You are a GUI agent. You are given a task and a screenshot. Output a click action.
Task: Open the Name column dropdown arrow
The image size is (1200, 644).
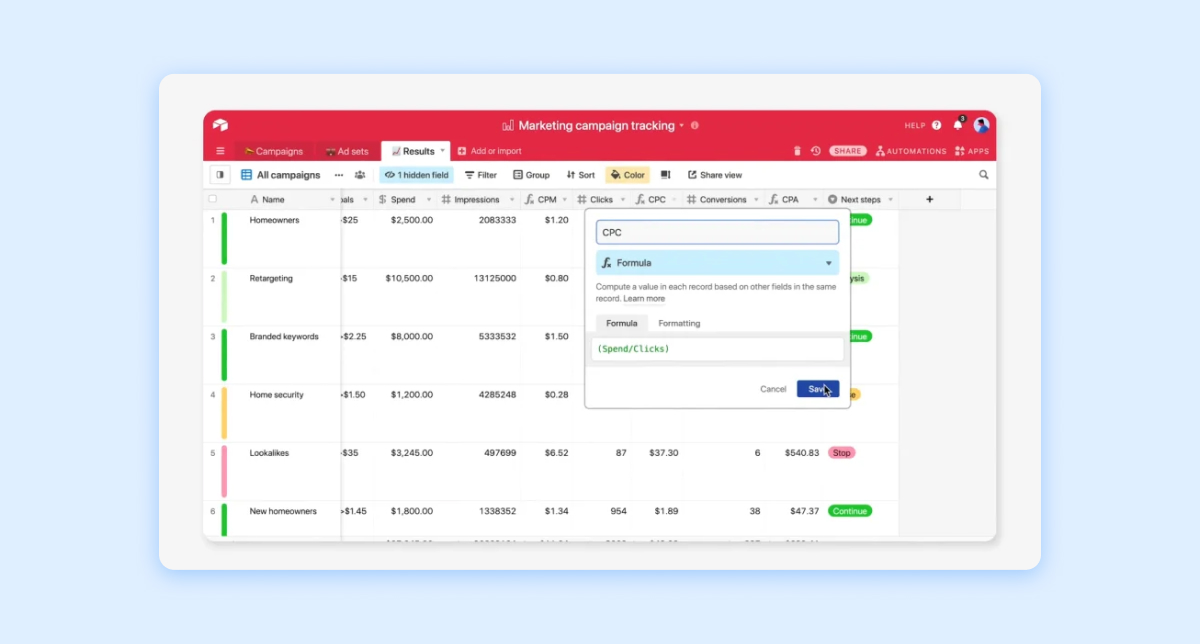click(332, 200)
